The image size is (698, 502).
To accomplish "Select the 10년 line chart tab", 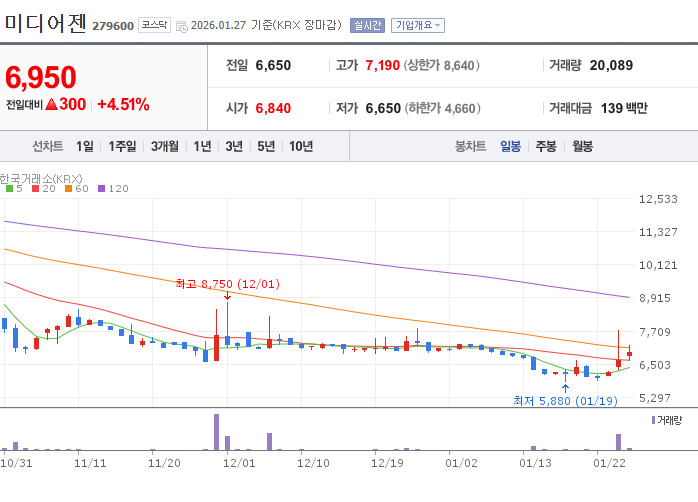I will click(x=301, y=146).
